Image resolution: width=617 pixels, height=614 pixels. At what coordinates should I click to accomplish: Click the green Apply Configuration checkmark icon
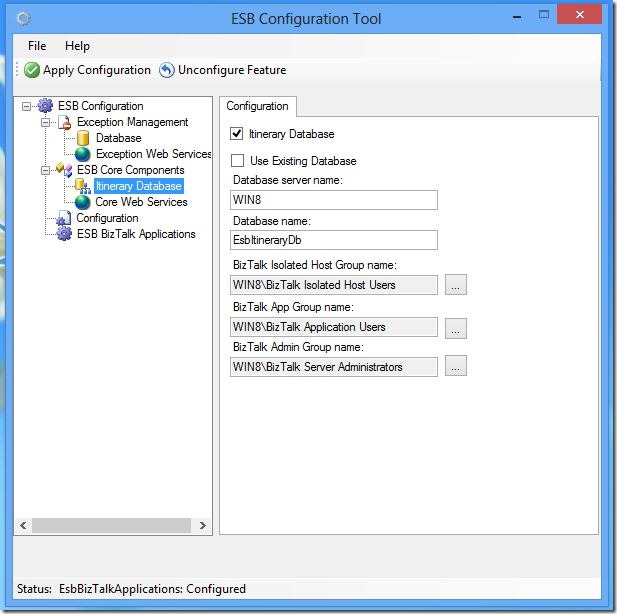(x=31, y=70)
